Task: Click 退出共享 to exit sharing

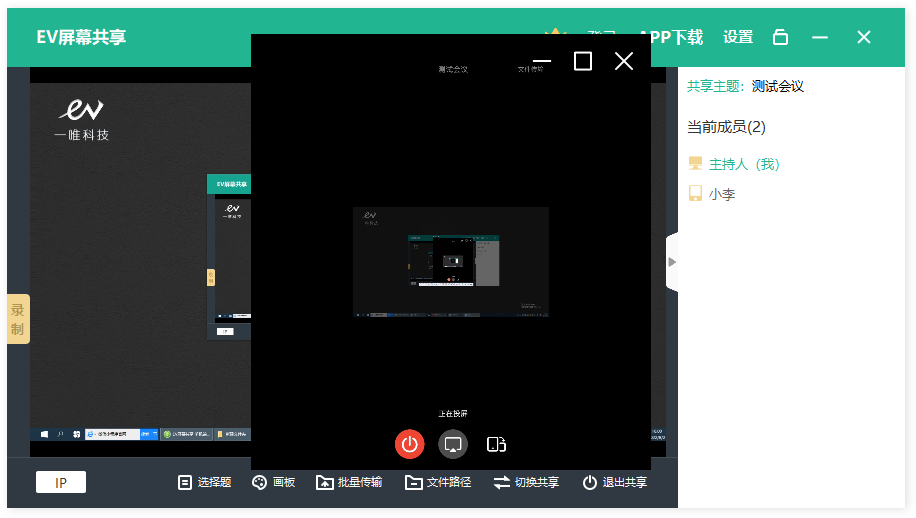Action: (614, 482)
